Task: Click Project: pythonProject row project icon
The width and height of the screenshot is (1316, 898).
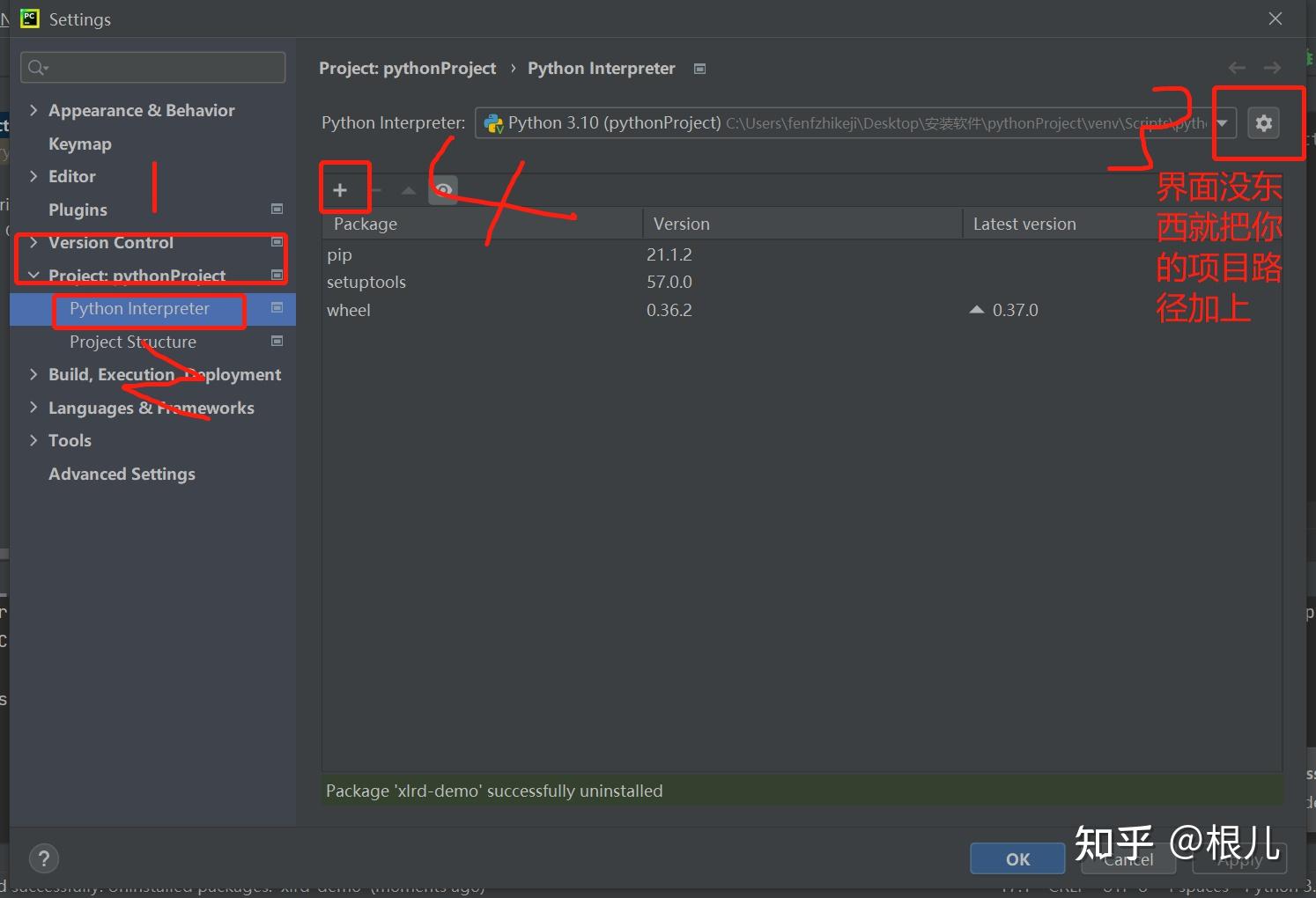Action: (x=277, y=276)
